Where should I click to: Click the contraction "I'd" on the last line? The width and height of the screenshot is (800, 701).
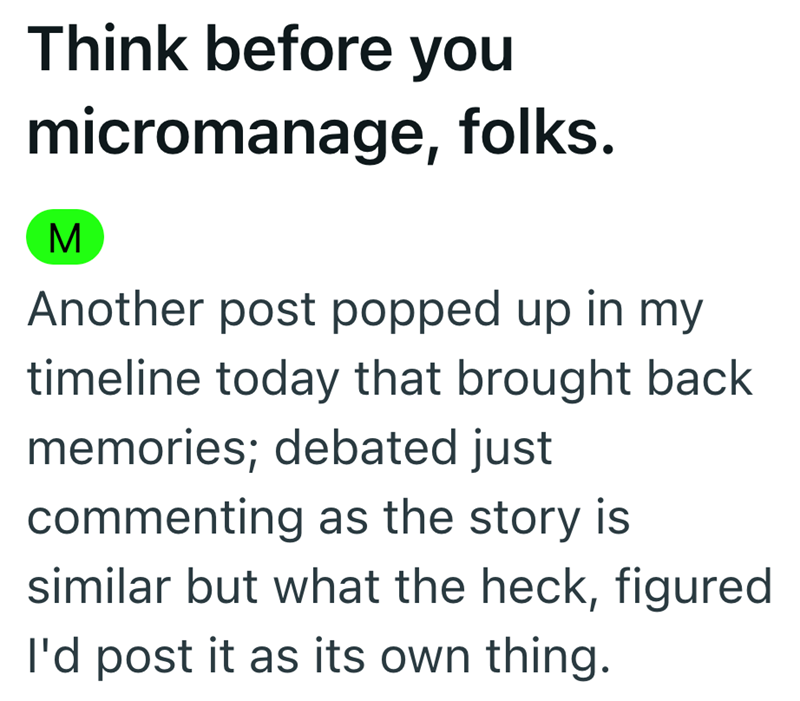click(x=52, y=655)
